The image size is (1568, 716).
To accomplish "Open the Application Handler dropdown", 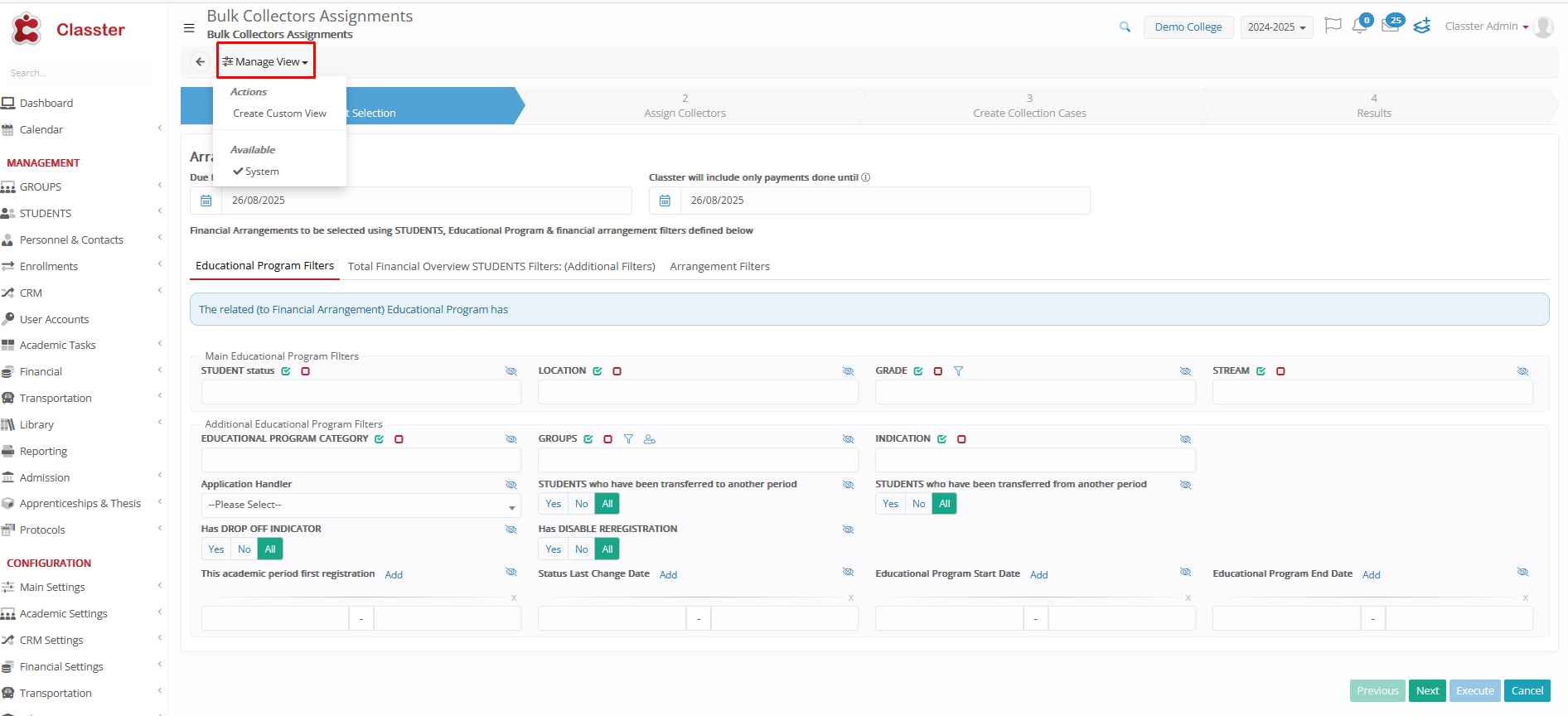I will click(x=361, y=506).
